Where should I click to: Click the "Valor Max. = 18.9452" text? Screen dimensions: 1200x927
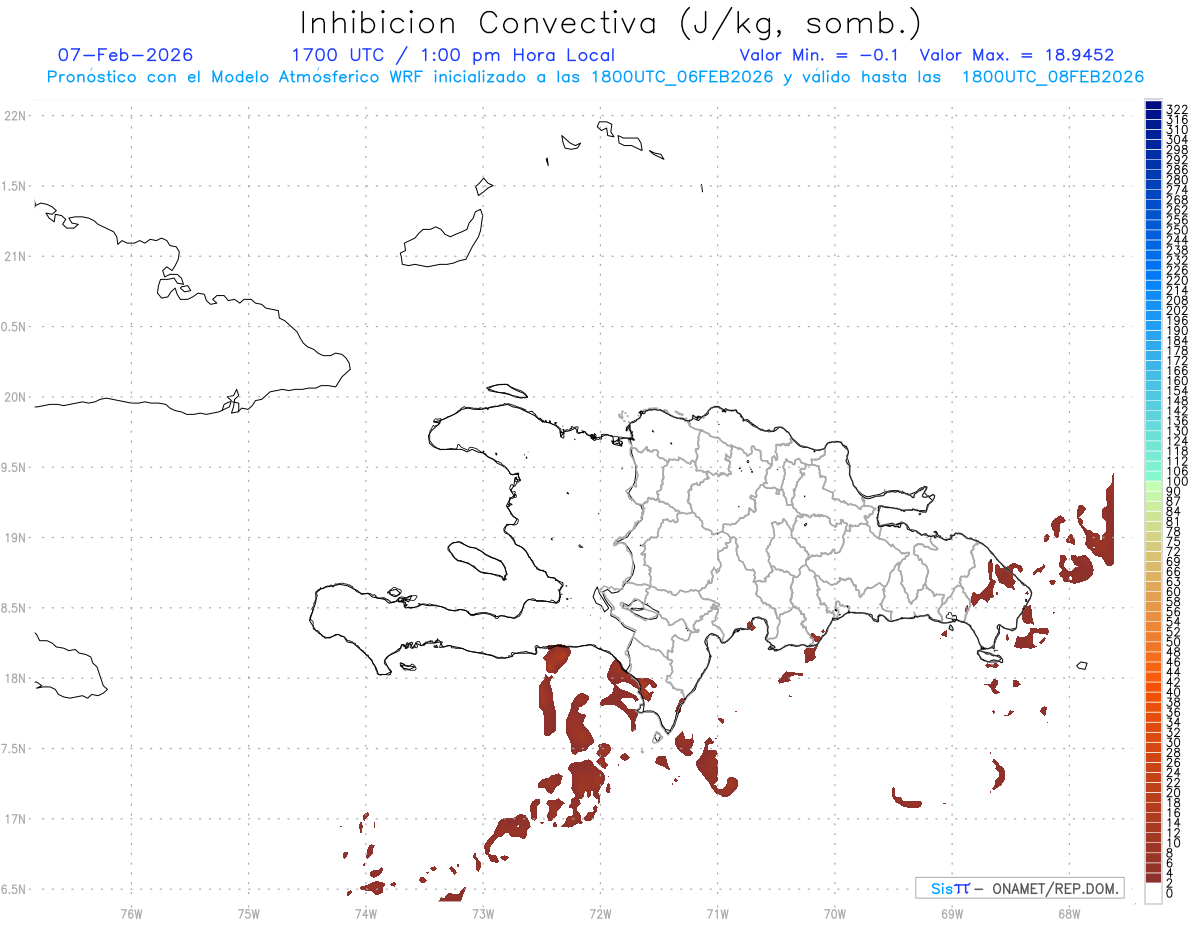1017,55
